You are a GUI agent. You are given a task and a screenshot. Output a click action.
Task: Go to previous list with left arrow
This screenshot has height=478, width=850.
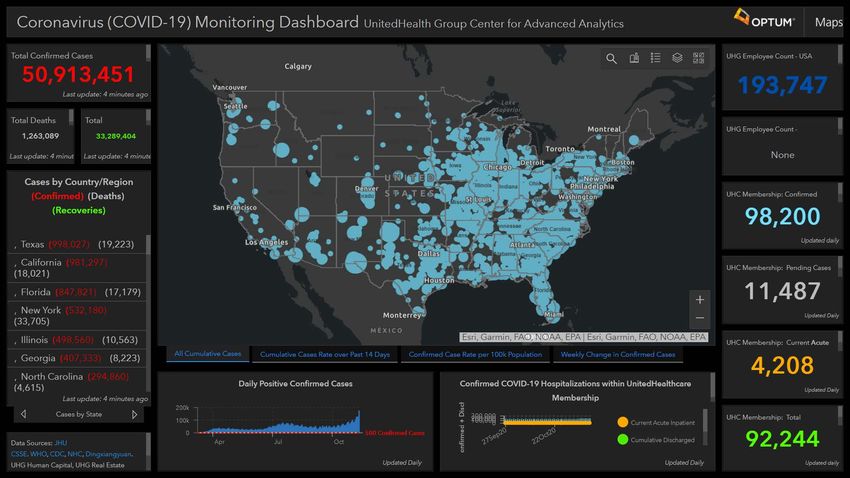click(x=23, y=414)
